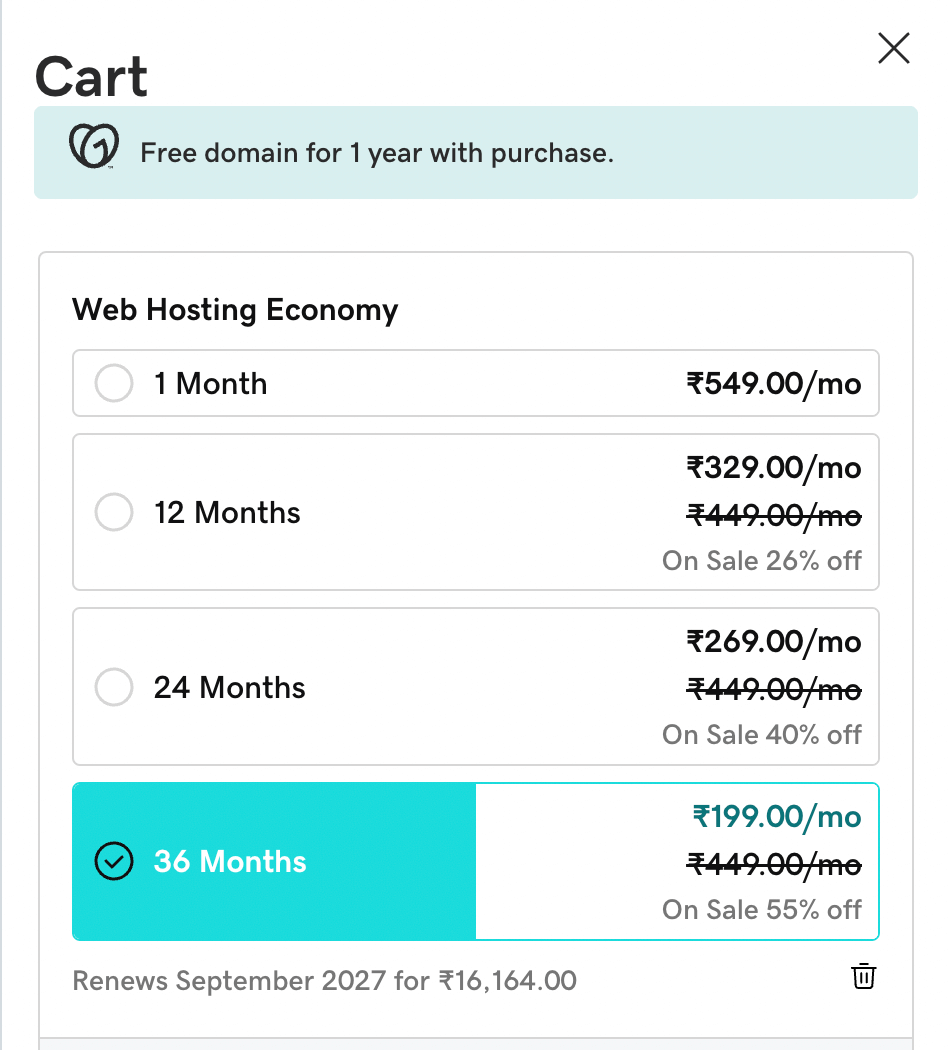The image size is (950, 1050).
Task: Click the "On Sale 40% off" label
Action: click(761, 735)
